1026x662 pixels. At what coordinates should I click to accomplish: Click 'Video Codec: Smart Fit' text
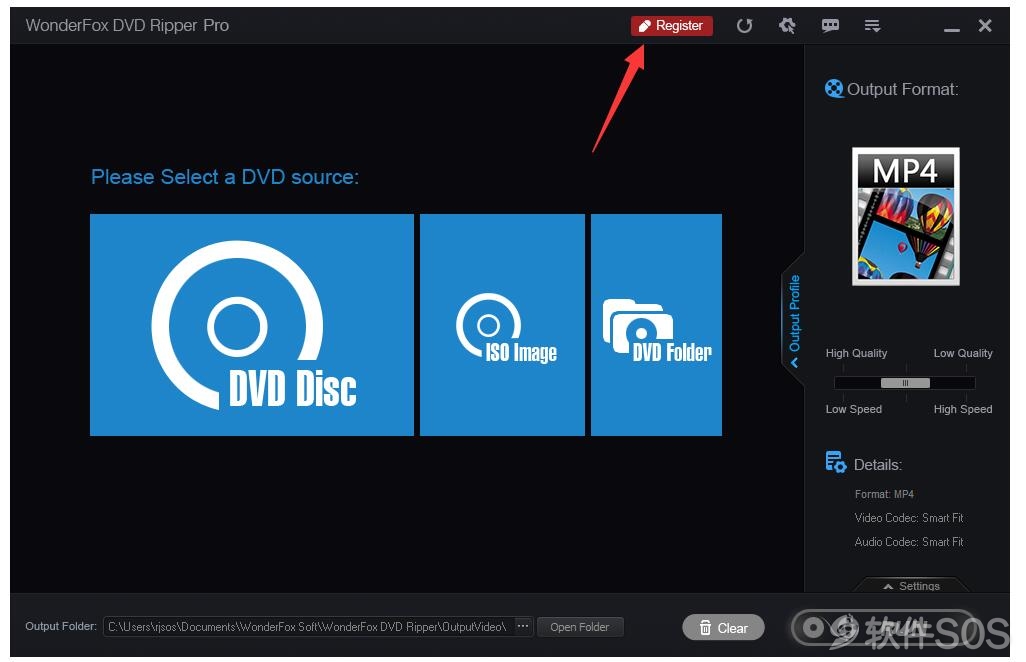click(909, 518)
